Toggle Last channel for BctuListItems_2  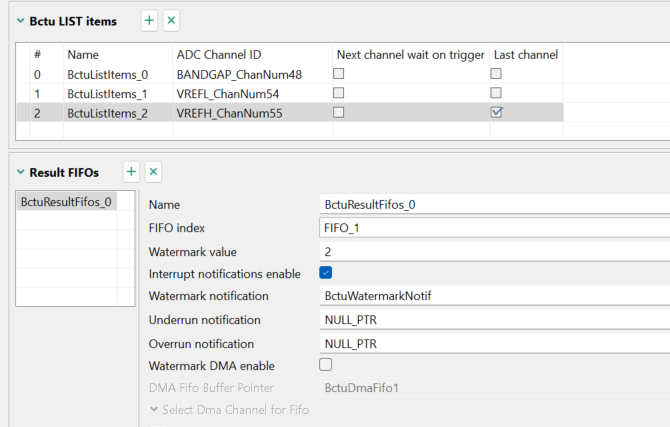click(x=496, y=113)
